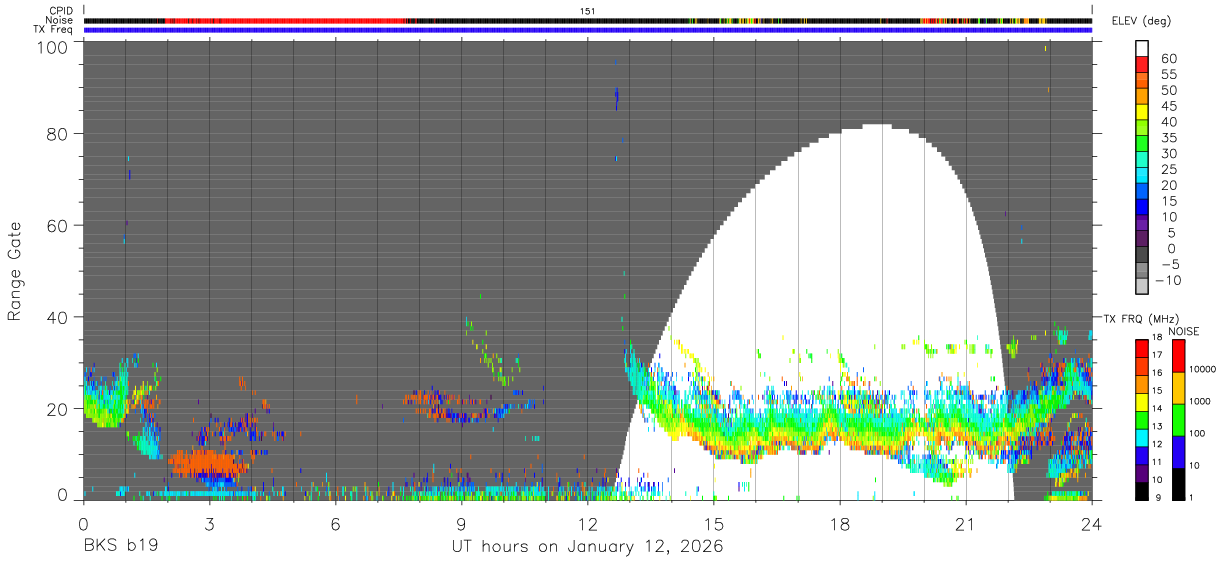This screenshot has height=567, width=1228.
Task: Click the Range Gate axis title
Action: pos(15,272)
